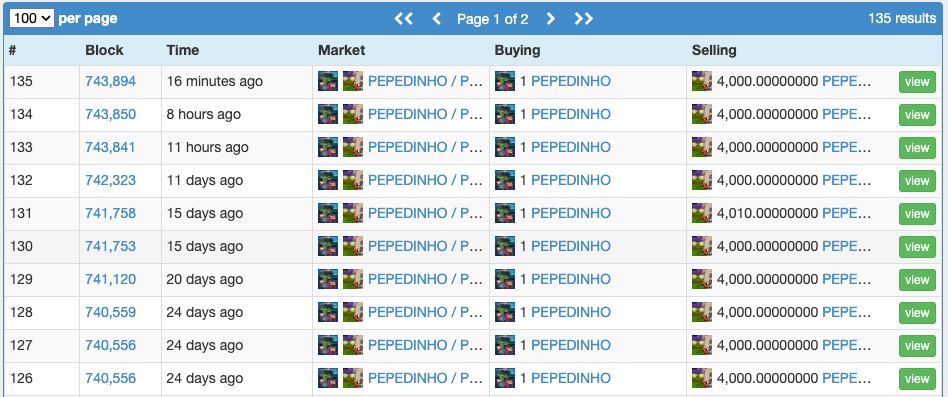The image size is (948, 397).
Task: Go to next page with right chevron
Action: (550, 19)
